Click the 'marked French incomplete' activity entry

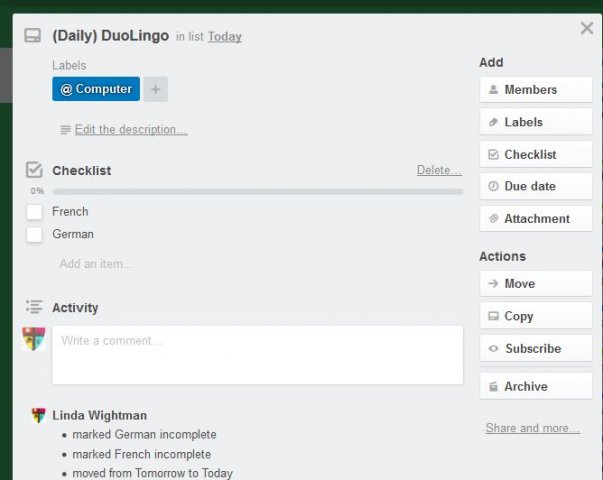click(x=142, y=454)
